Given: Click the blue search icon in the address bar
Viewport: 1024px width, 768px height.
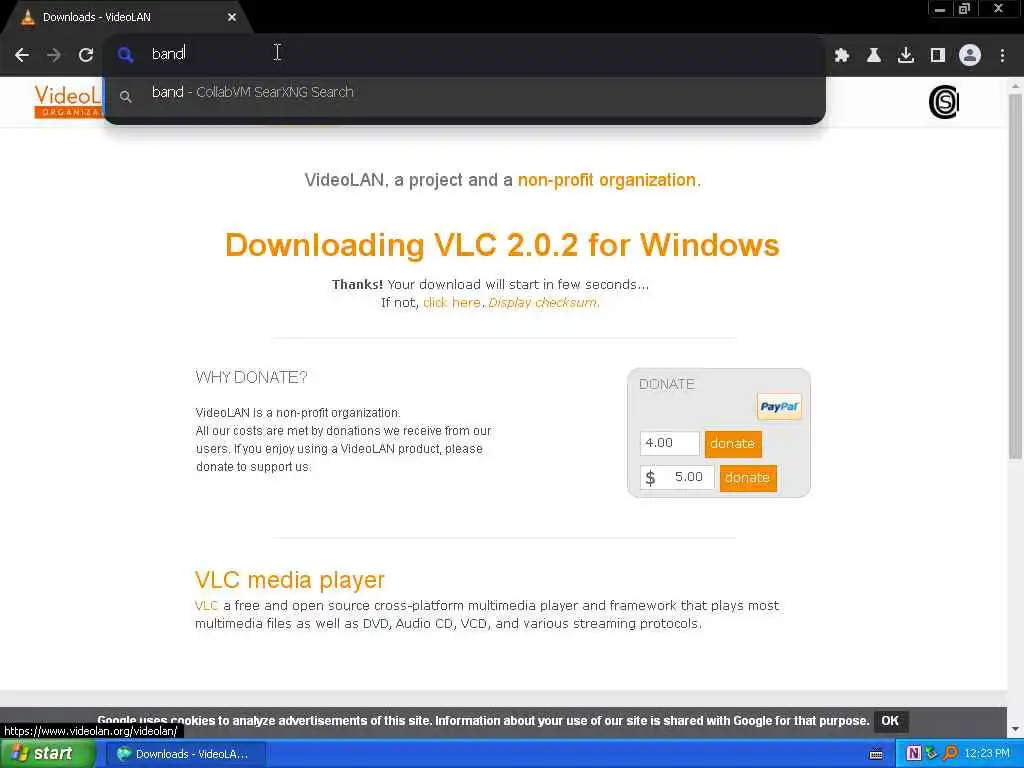Looking at the screenshot, I should 125,55.
